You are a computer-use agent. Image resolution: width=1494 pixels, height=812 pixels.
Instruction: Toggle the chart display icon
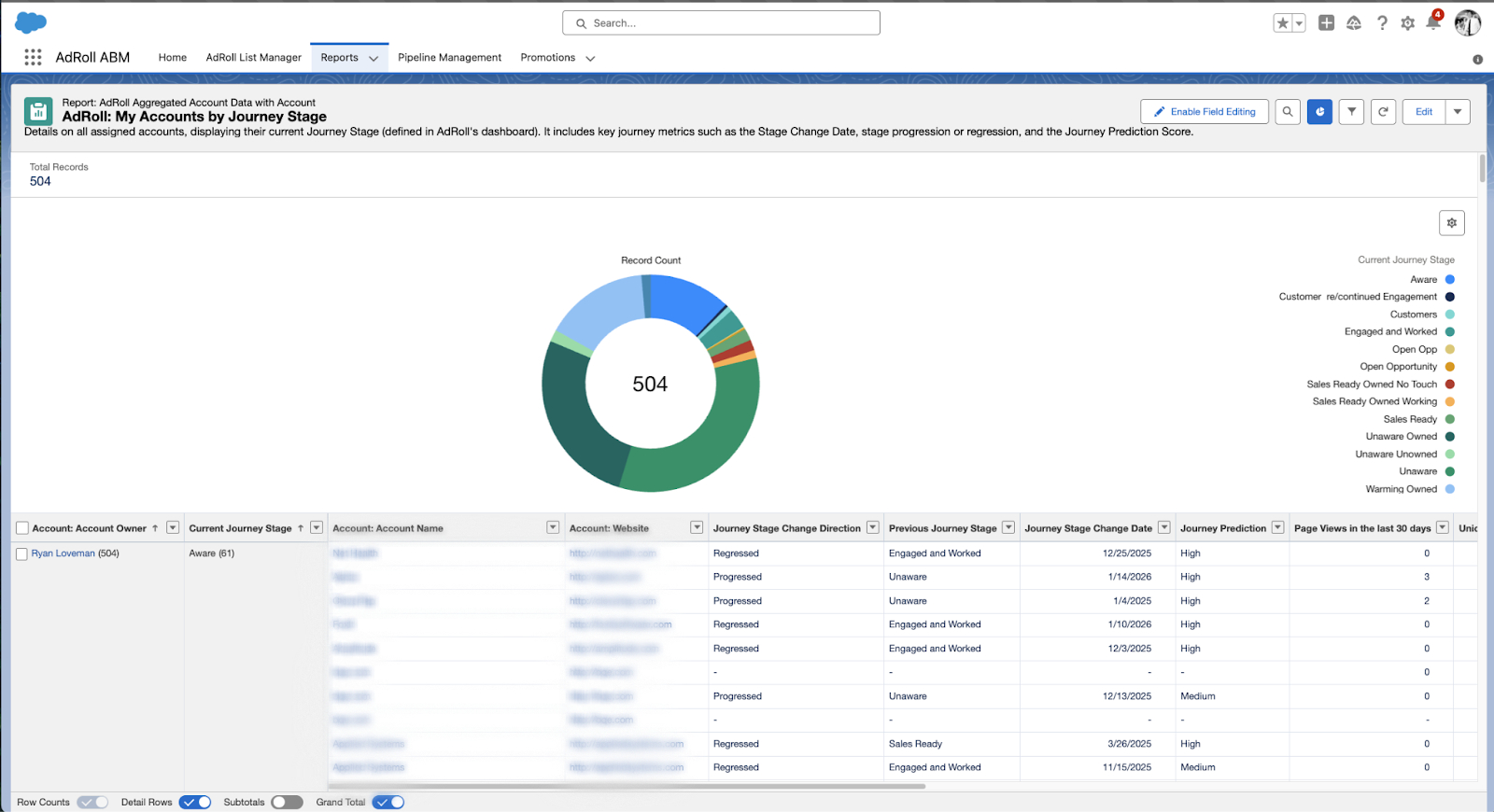(1319, 112)
